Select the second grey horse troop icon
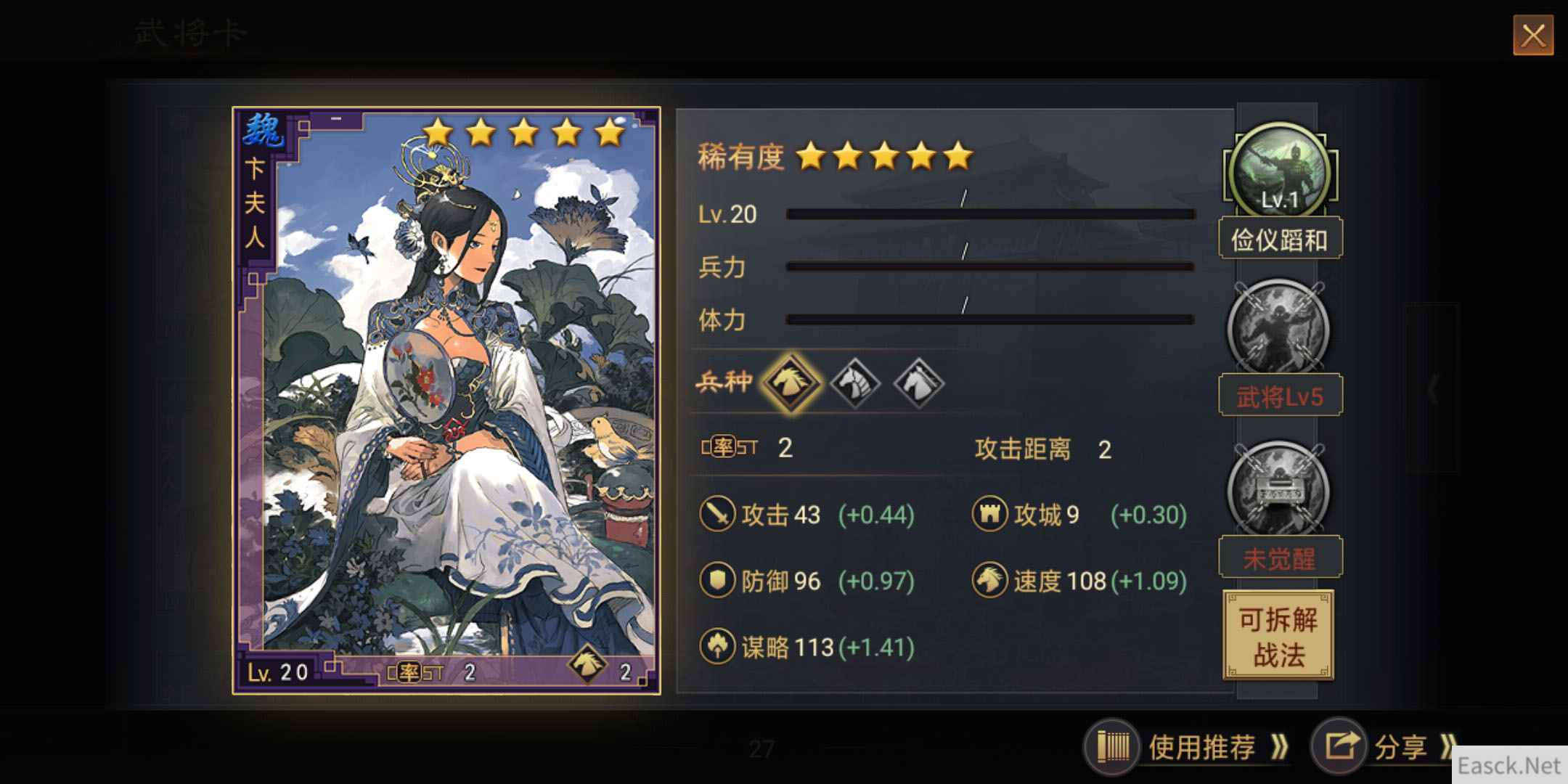The image size is (1568, 784). [854, 382]
